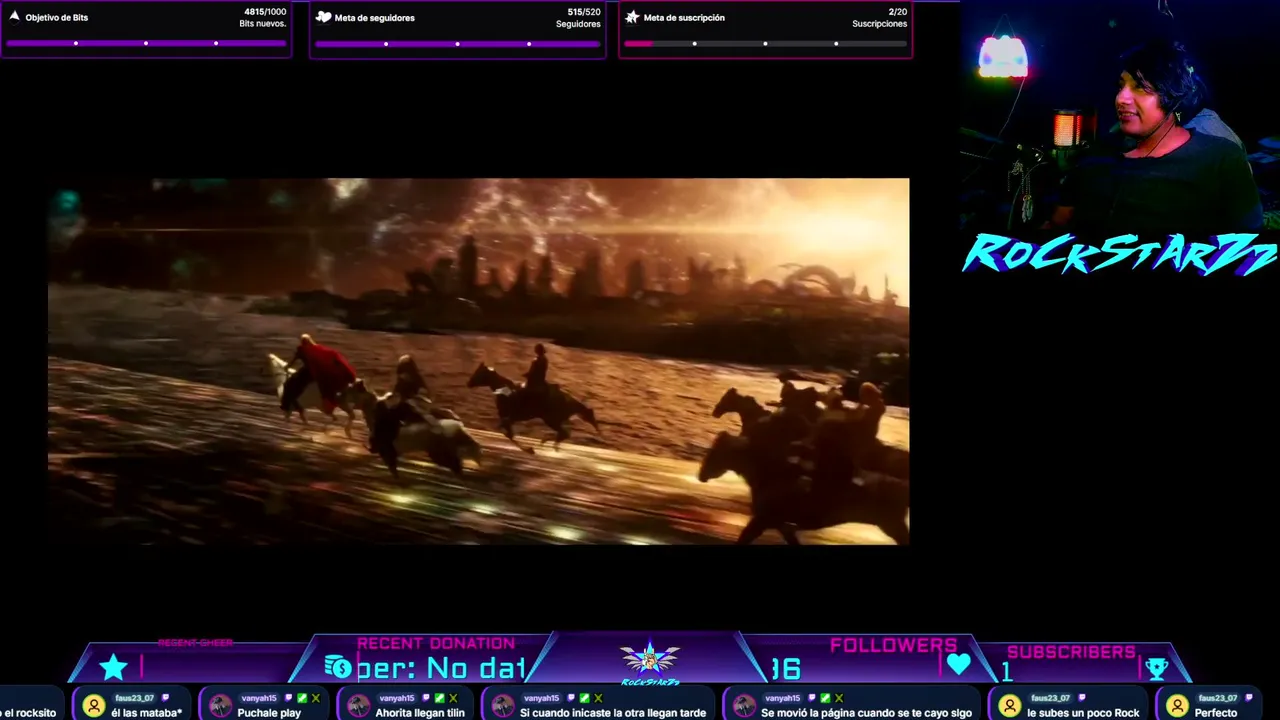Click the chat message "le subes un poco Rock"
Image resolution: width=1280 pixels, height=720 pixels.
[1083, 713]
